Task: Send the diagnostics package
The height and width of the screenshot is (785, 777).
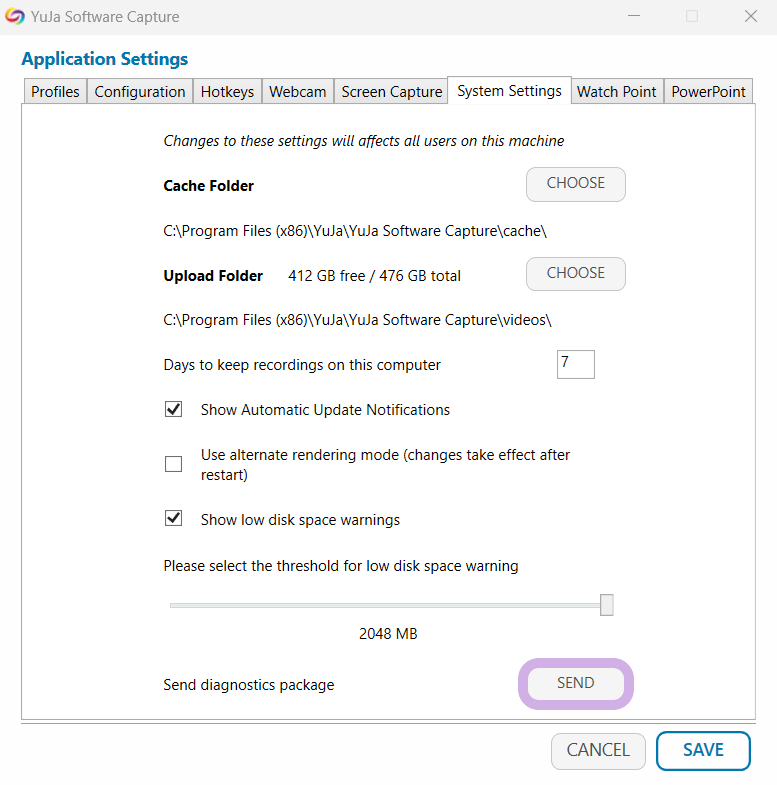Action: pyautogui.click(x=575, y=684)
